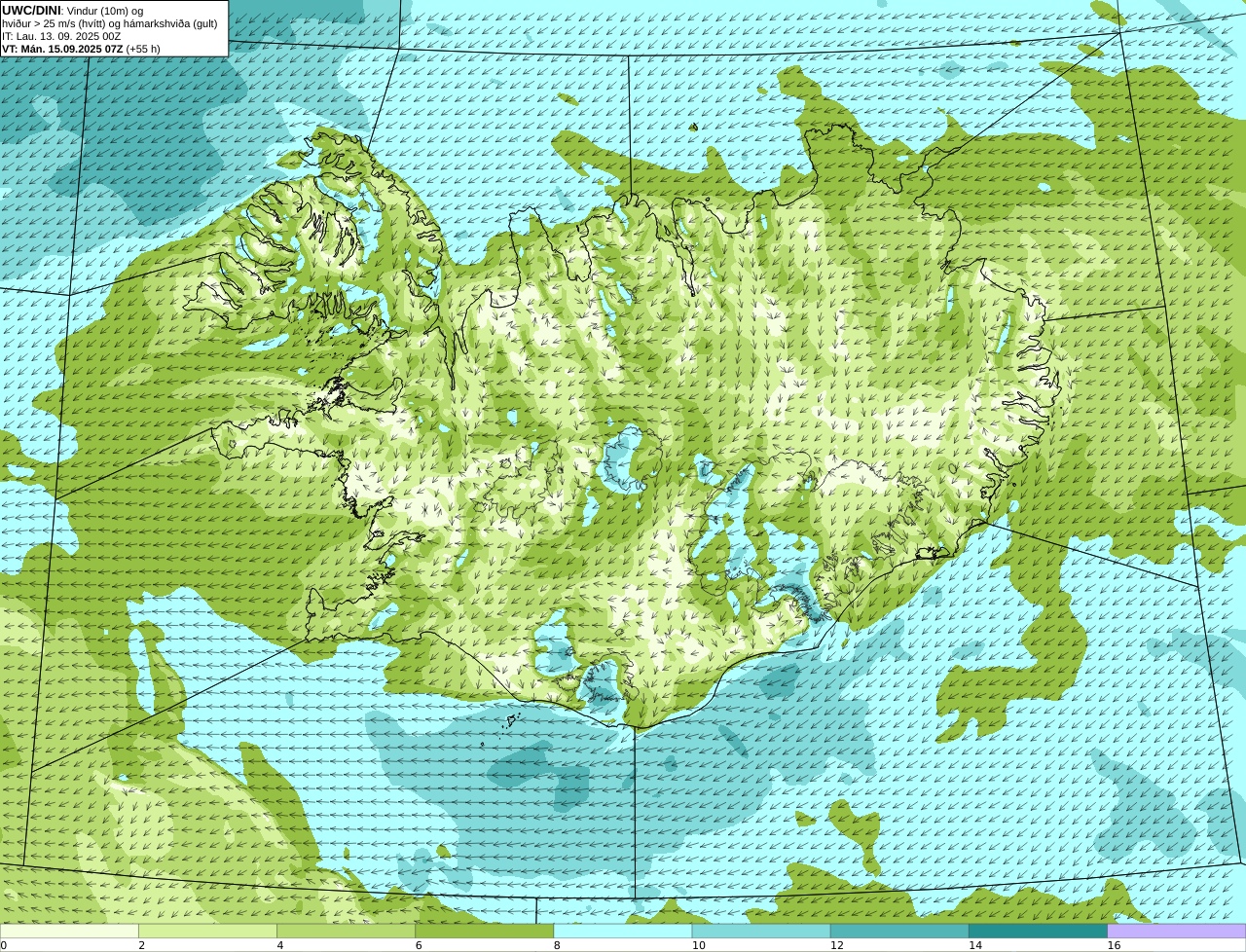The width and height of the screenshot is (1246, 952).
Task: Click the 2–4 m/s light yellow-green legend swatch
Action: click(x=207, y=931)
